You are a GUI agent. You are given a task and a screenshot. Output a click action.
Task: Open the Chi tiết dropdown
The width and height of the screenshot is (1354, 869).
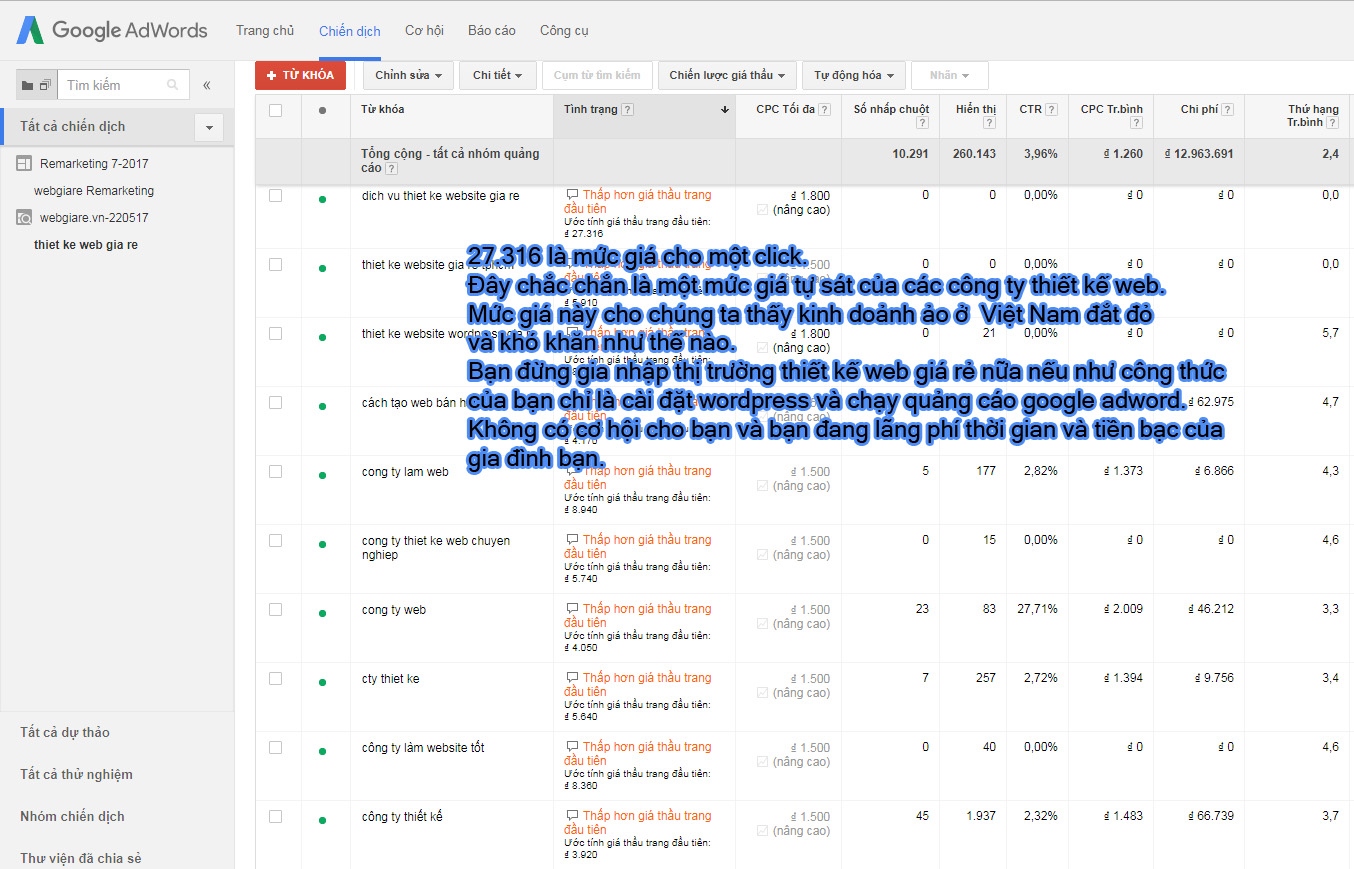click(498, 75)
